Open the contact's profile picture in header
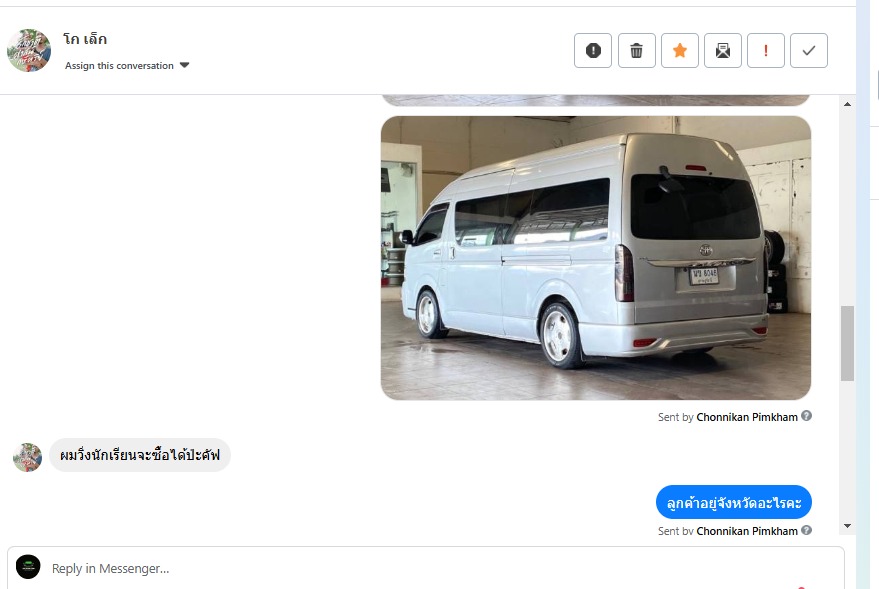Image resolution: width=879 pixels, height=589 pixels. [x=29, y=50]
